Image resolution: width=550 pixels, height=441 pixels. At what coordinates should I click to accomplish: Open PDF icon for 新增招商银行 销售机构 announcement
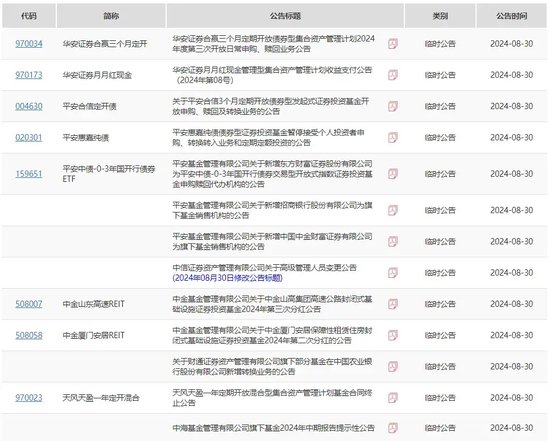pos(393,211)
